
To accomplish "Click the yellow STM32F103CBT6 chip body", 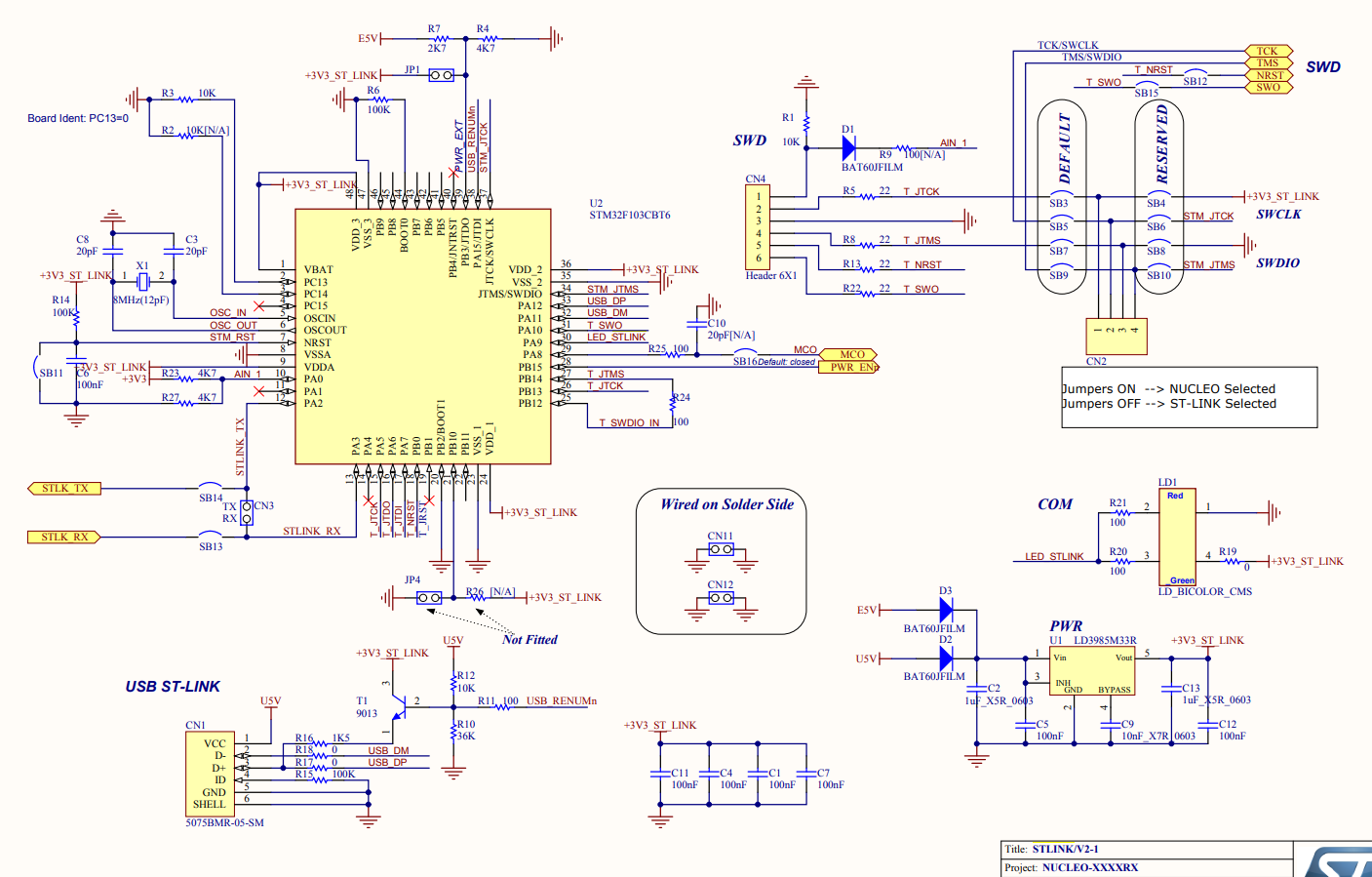I will point(423,336).
